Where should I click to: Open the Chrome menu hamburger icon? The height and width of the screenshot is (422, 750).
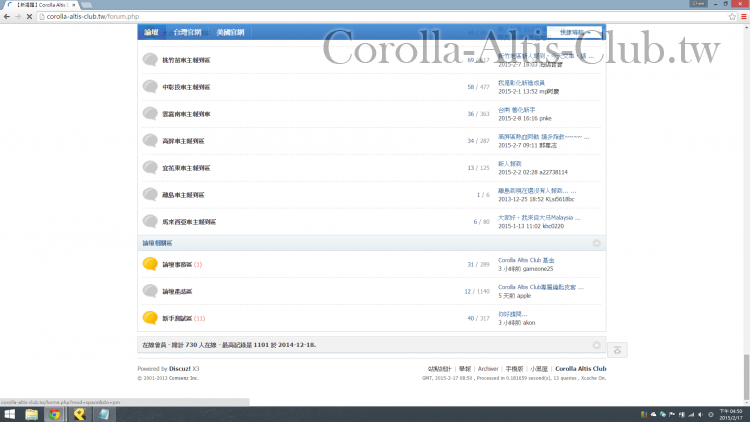(744, 16)
